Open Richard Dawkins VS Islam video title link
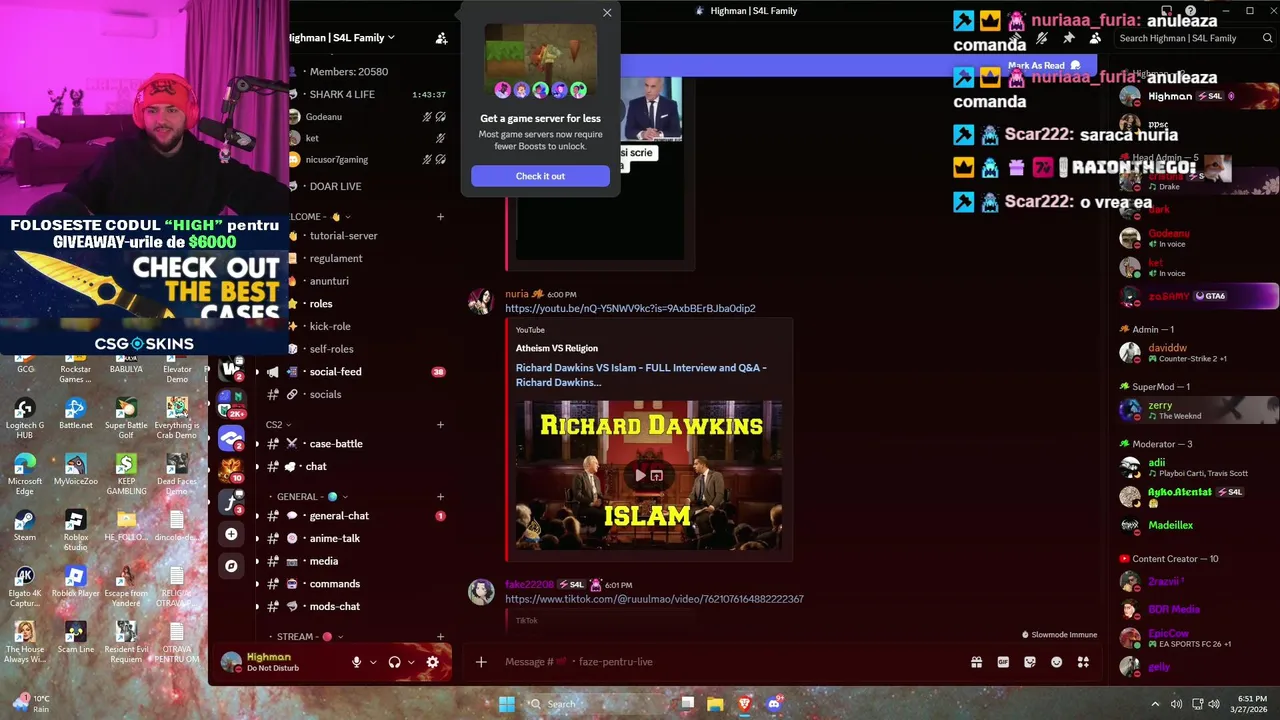Viewport: 1280px width, 720px height. coord(641,375)
